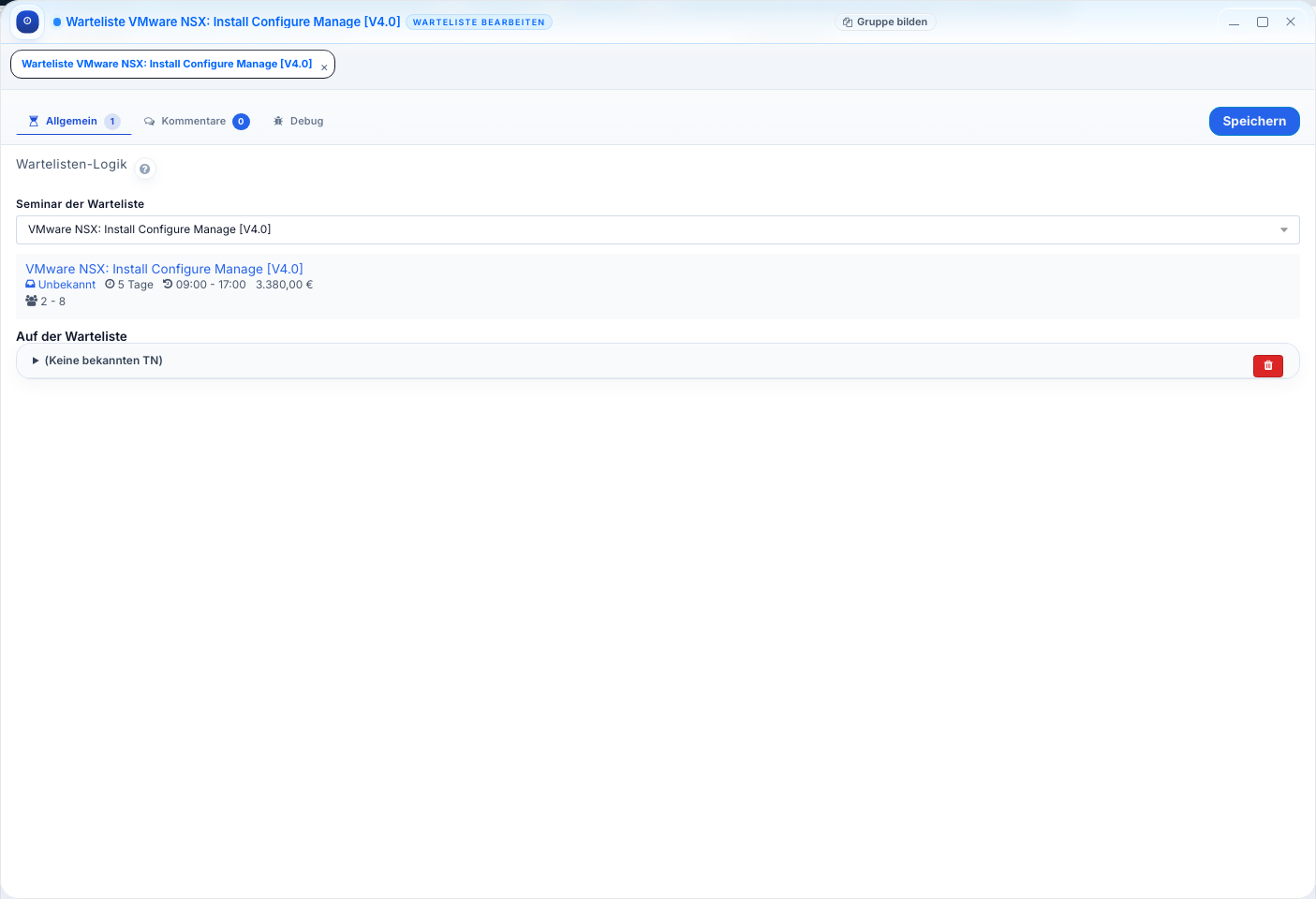Open the Wartelisten-Logik help question mark

(144, 169)
